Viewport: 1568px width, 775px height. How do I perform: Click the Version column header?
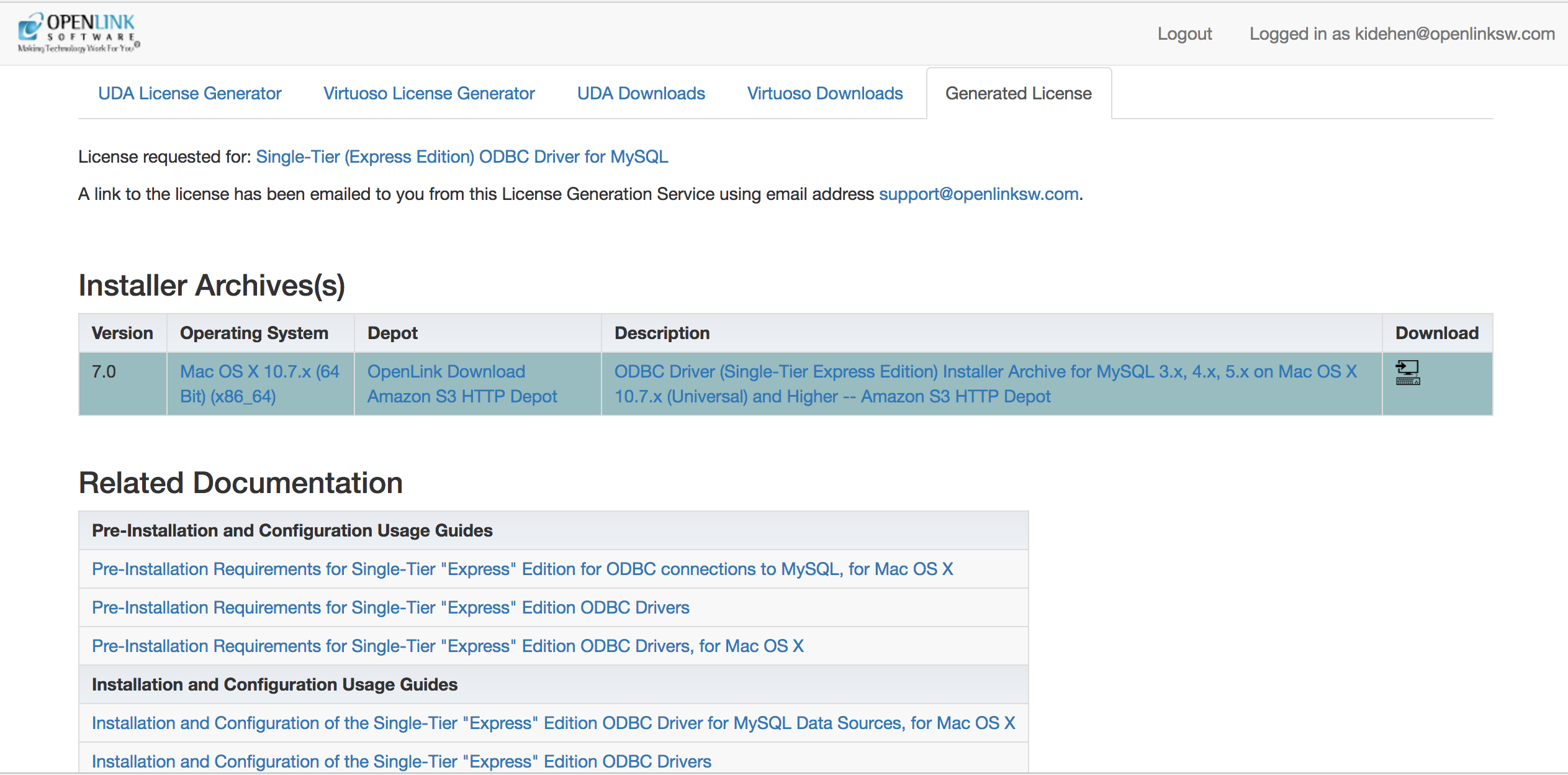[x=122, y=333]
